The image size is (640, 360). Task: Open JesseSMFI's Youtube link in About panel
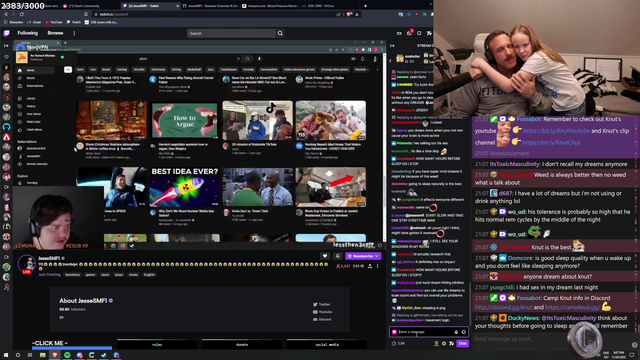[322, 312]
